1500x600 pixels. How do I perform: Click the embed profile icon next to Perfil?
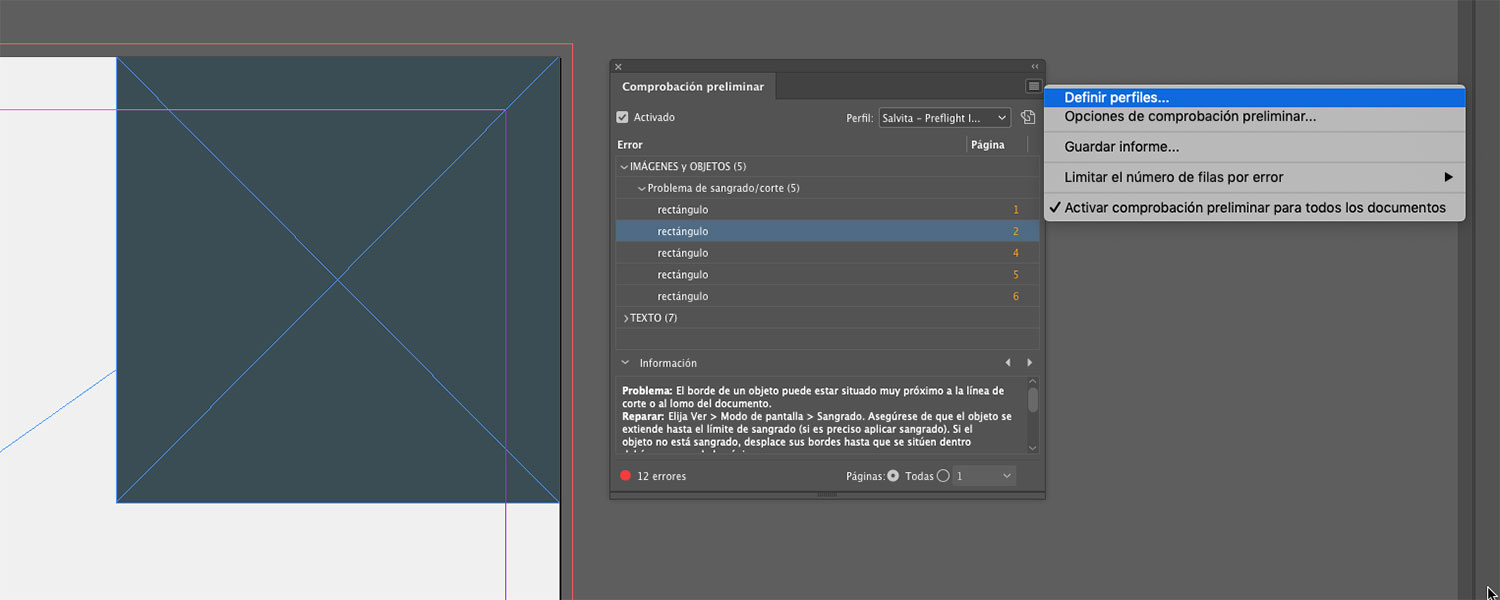tap(1027, 118)
